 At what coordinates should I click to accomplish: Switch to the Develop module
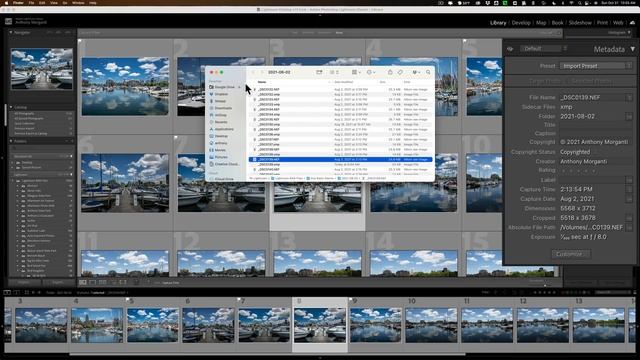pyautogui.click(x=521, y=23)
